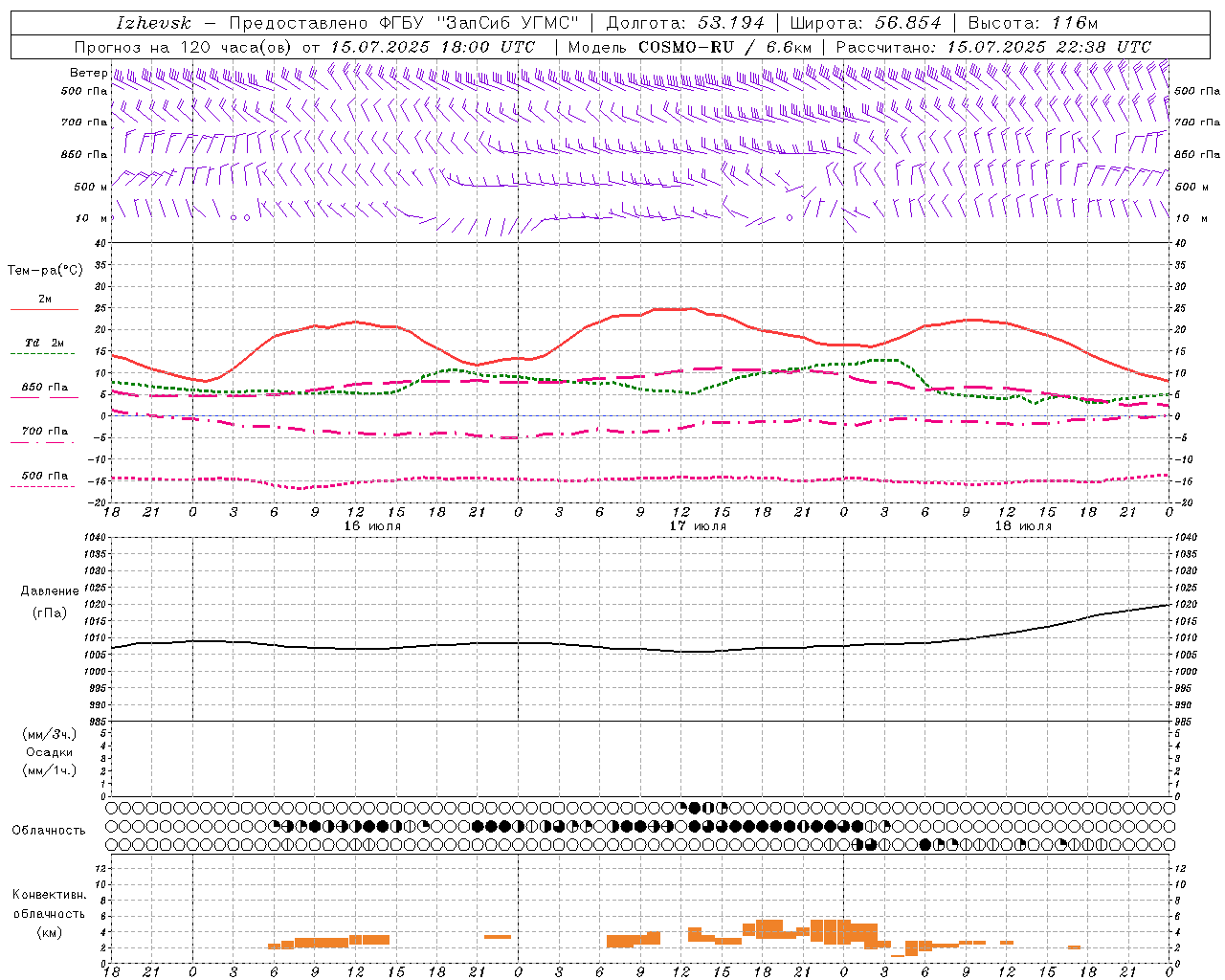Click the '17 июля' date label
This screenshot has width=1225, height=980.
pyautogui.click(x=698, y=526)
